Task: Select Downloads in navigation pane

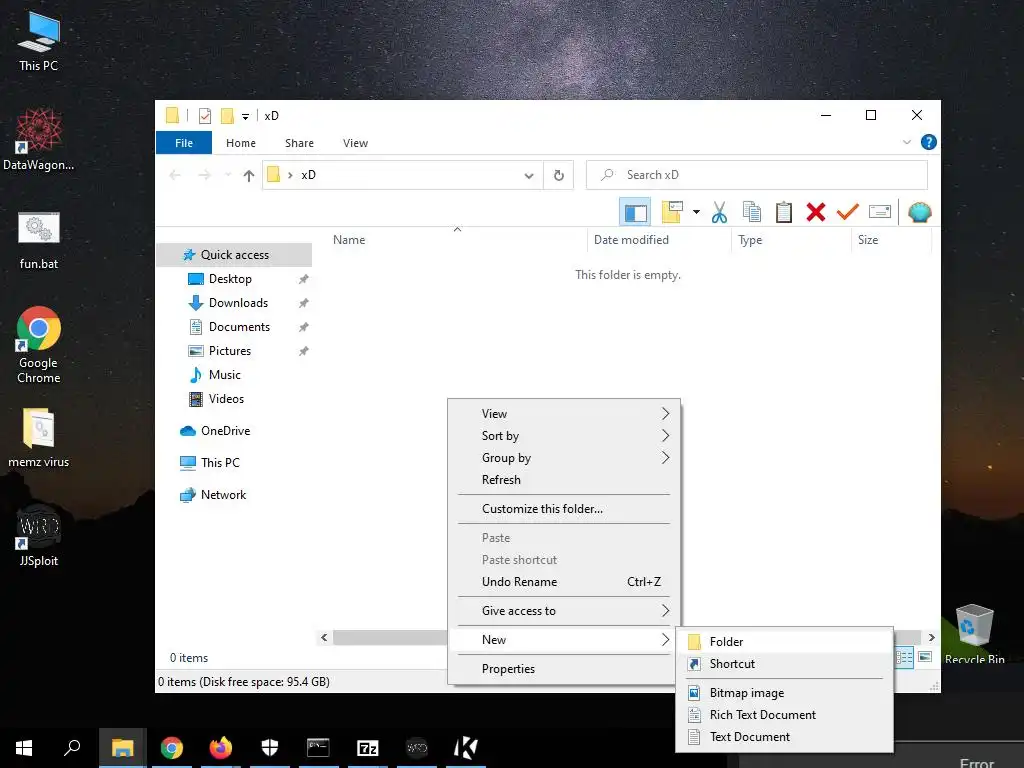Action: click(x=238, y=303)
